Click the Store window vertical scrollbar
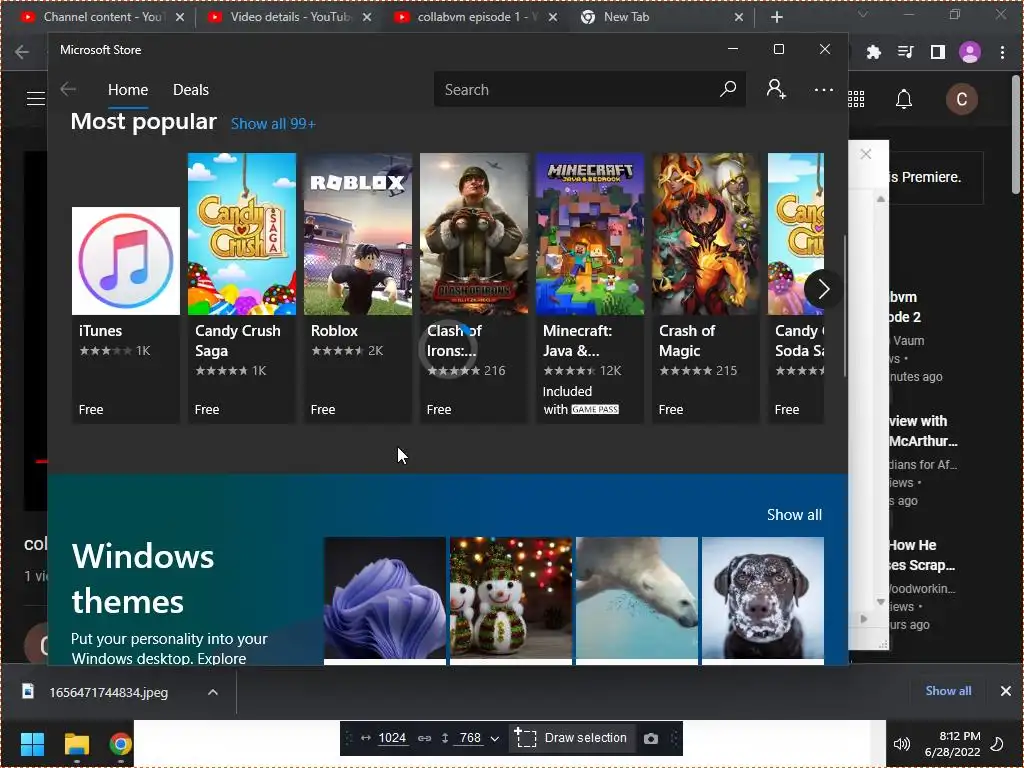Screen dimensions: 1024x768 point(844,306)
